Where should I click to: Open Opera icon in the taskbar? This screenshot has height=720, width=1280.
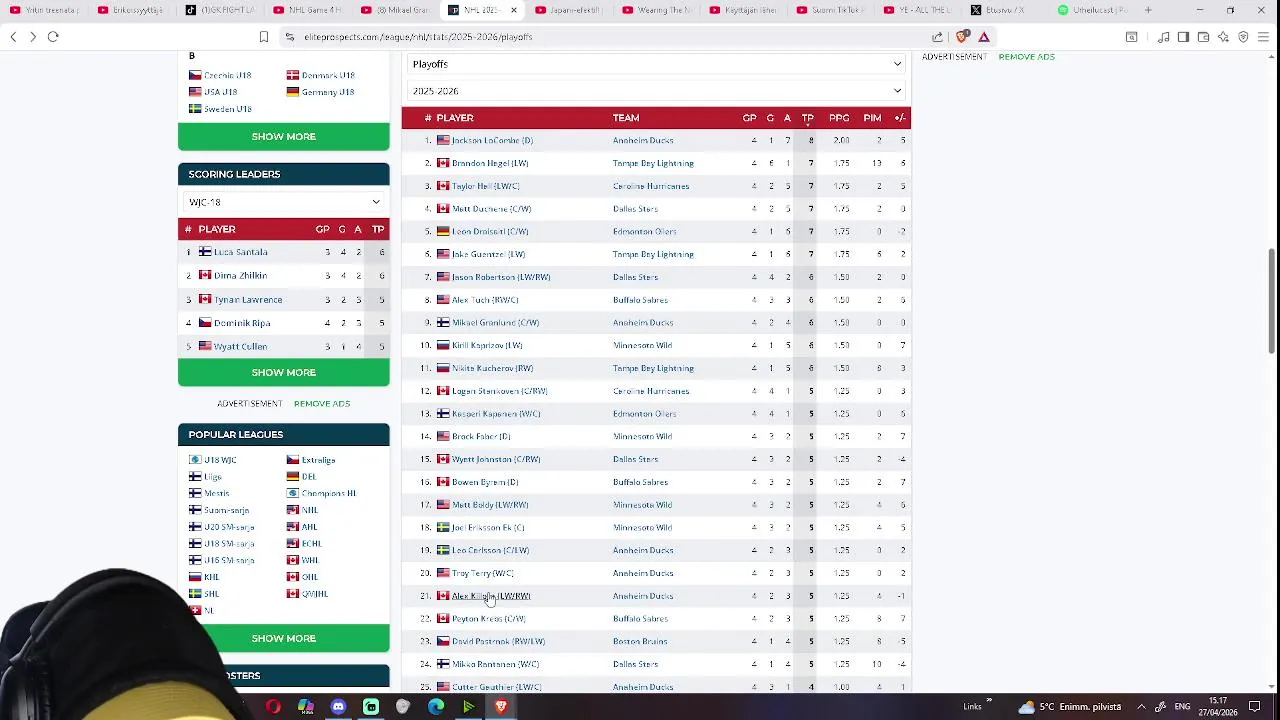point(273,707)
